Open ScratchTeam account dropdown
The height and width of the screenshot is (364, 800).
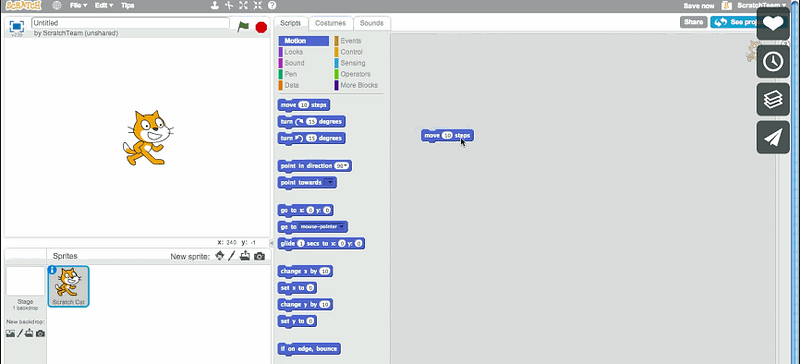tap(761, 5)
